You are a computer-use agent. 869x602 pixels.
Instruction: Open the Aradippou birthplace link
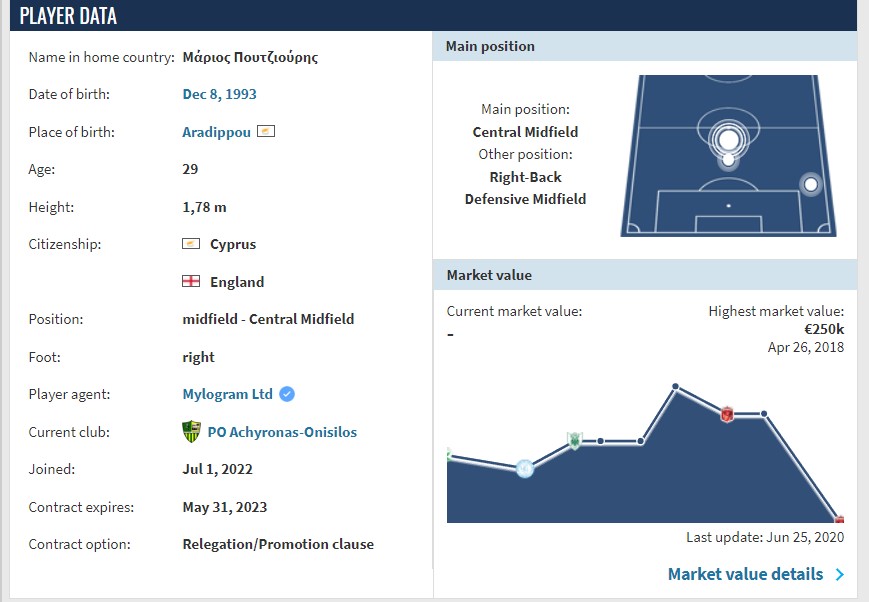coord(216,132)
